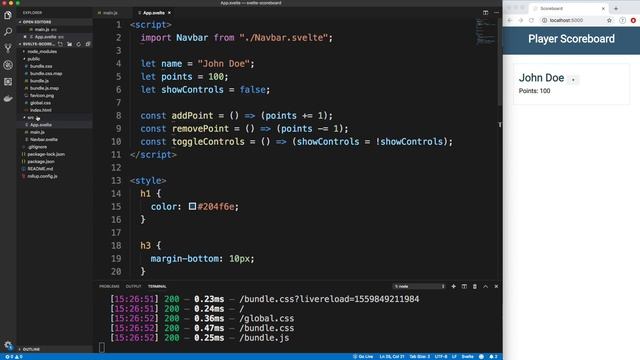Click the feedback smiley in status bar
Viewport: 640px width, 360px height.
481,357
